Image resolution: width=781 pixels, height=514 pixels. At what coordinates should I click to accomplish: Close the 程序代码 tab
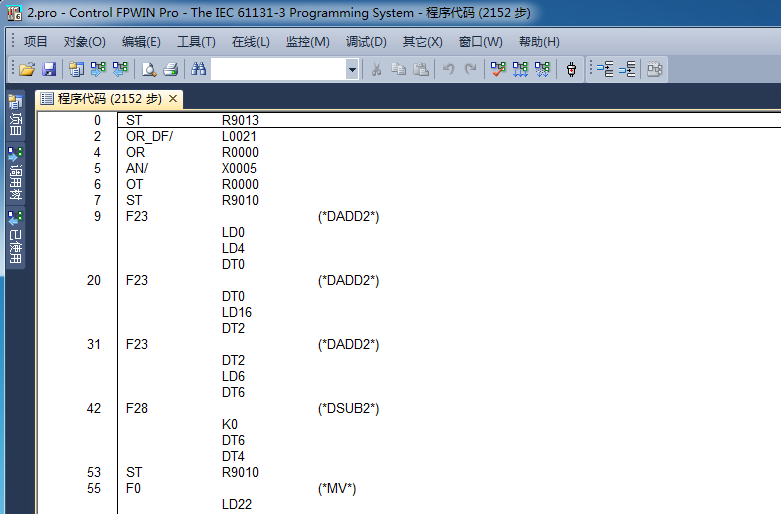point(173,99)
